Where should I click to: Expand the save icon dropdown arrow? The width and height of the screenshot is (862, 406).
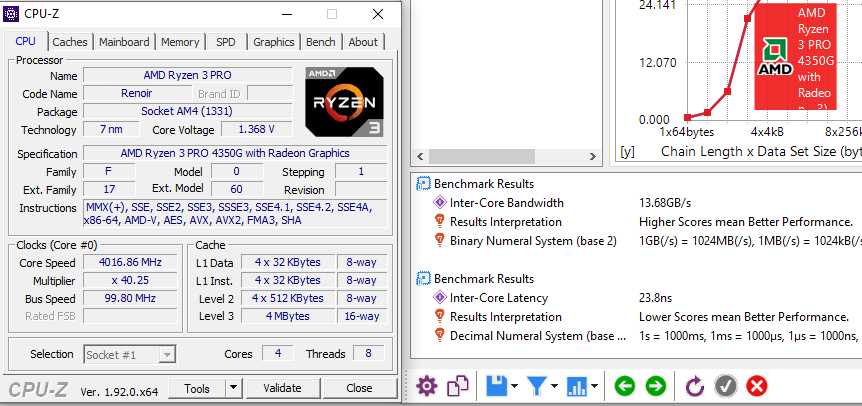point(514,386)
